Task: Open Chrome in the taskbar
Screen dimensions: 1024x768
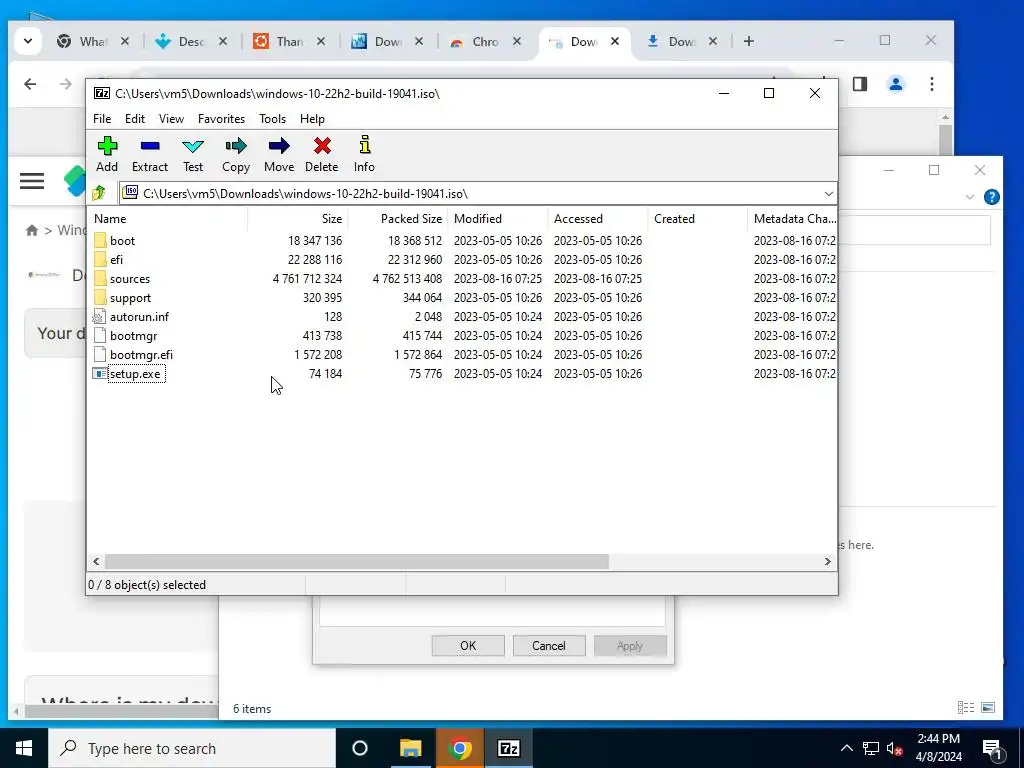Action: pos(460,748)
